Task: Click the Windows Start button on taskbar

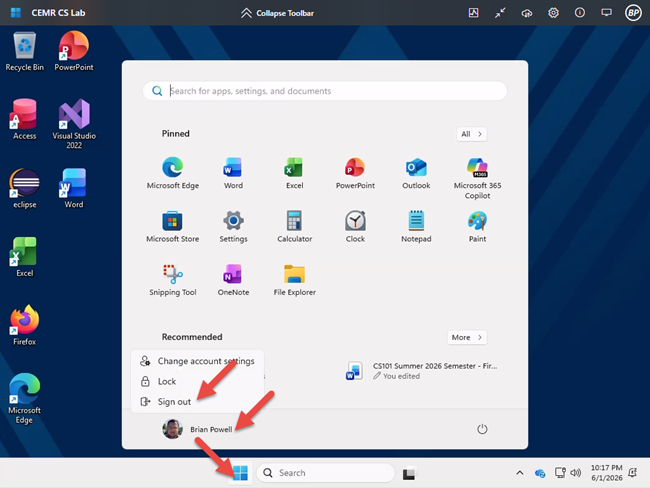Action: [240, 473]
